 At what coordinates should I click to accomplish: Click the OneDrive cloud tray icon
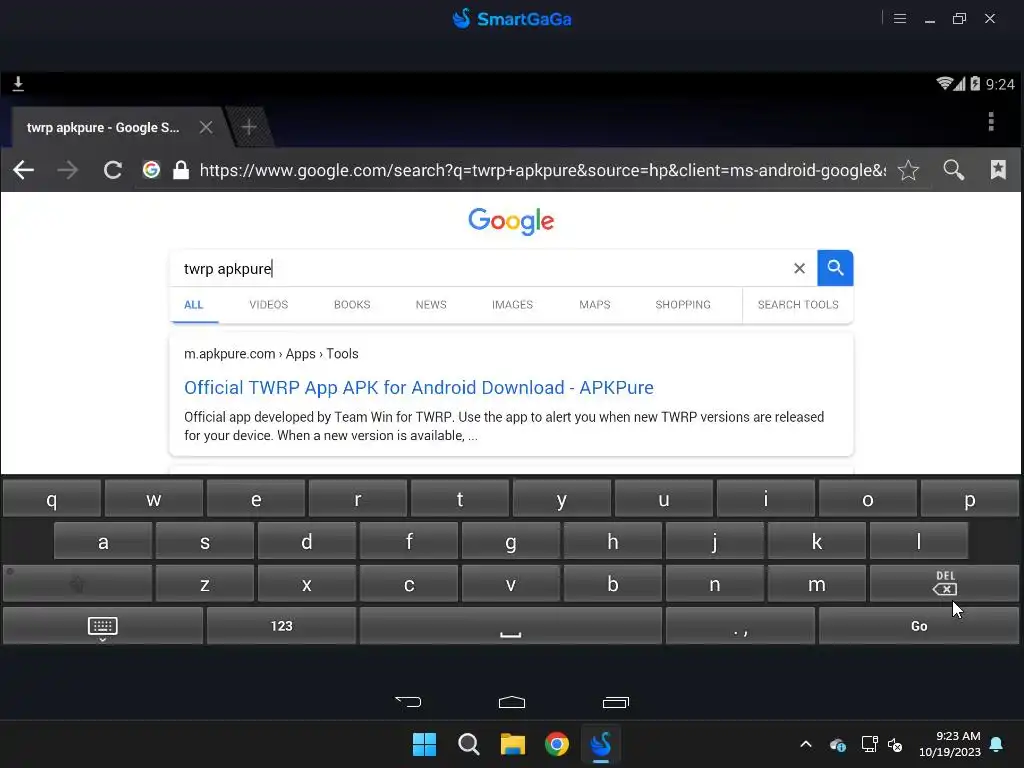point(838,744)
